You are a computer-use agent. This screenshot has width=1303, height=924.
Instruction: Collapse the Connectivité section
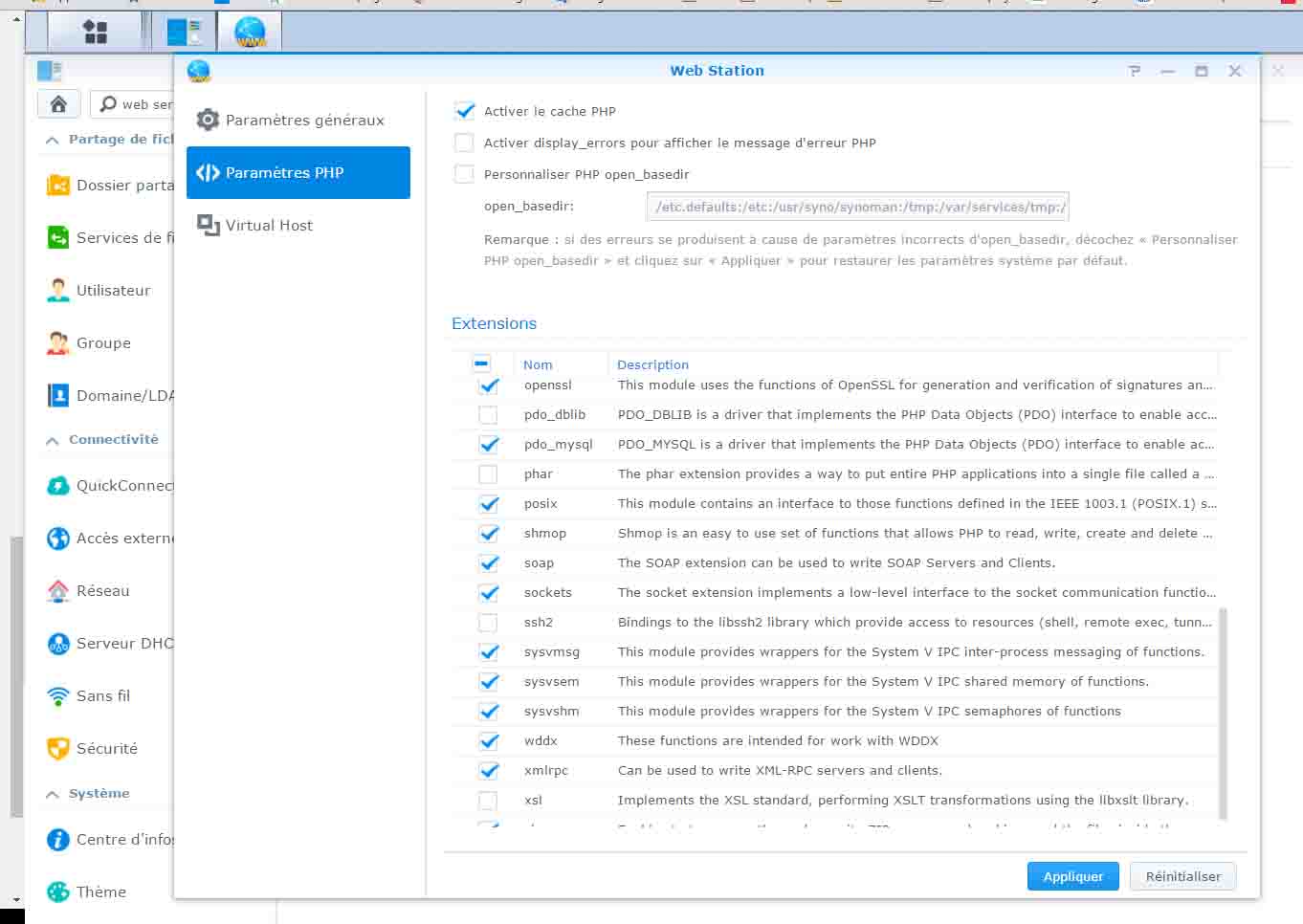tap(53, 440)
